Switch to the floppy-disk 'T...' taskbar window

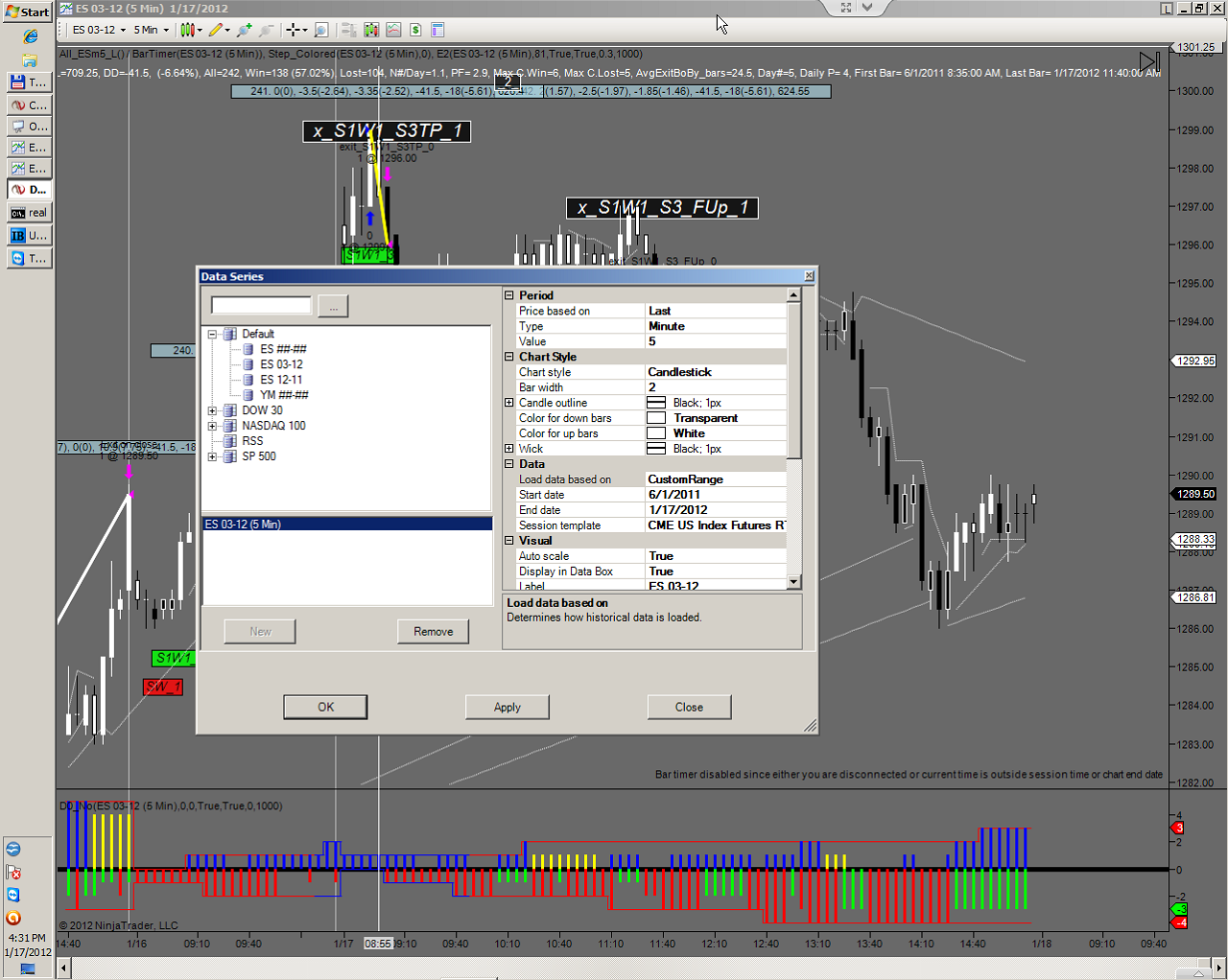(x=29, y=82)
